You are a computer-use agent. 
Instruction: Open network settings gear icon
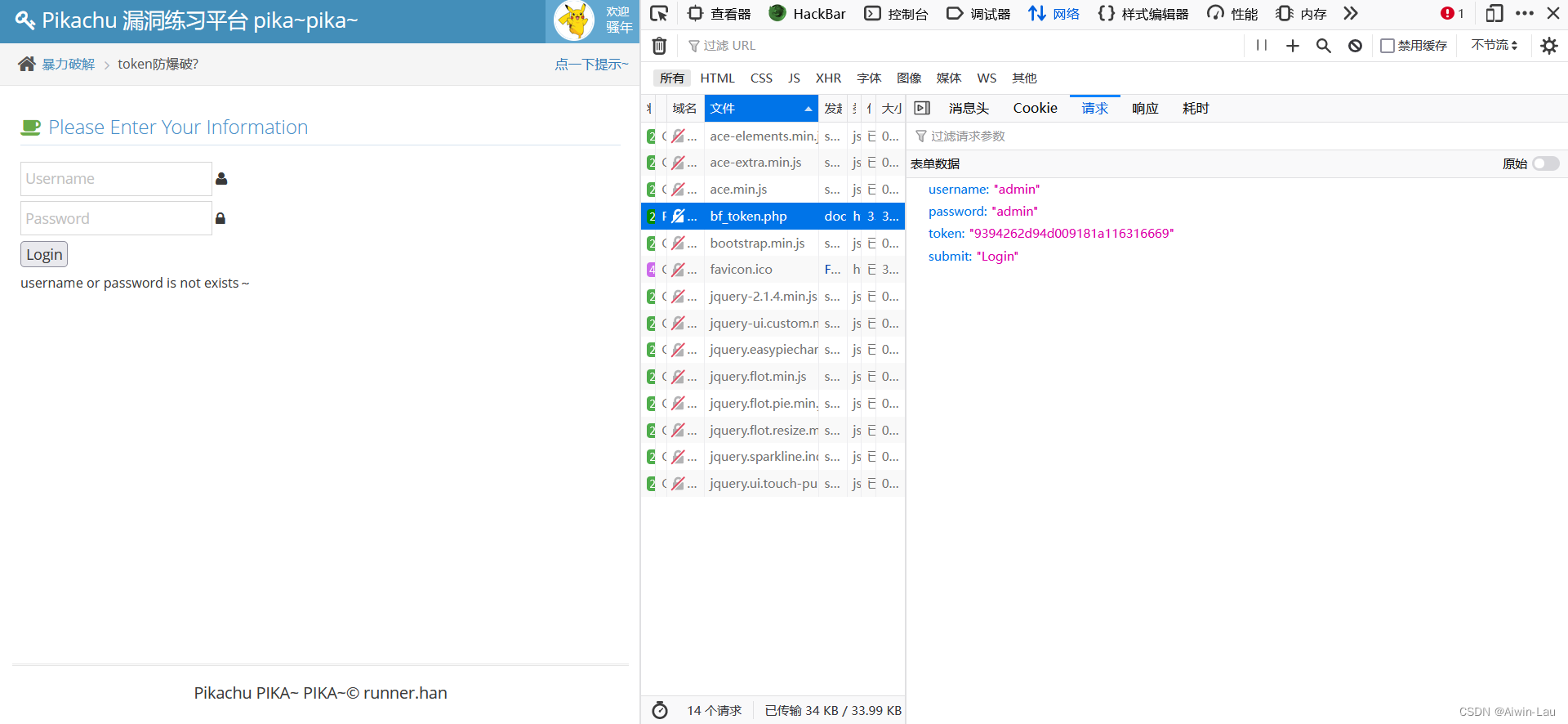(1549, 46)
